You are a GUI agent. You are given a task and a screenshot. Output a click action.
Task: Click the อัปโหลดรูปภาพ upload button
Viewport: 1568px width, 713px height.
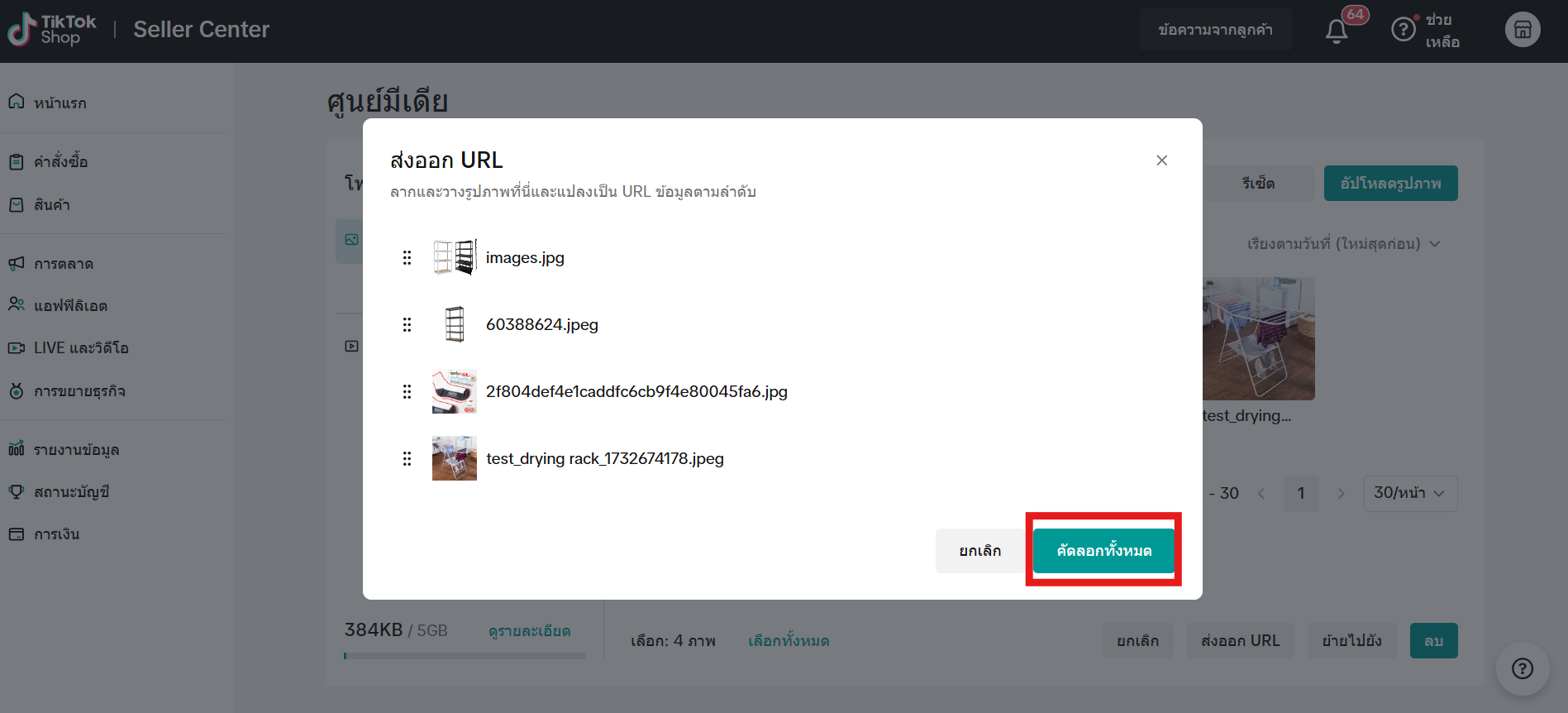[x=1390, y=183]
